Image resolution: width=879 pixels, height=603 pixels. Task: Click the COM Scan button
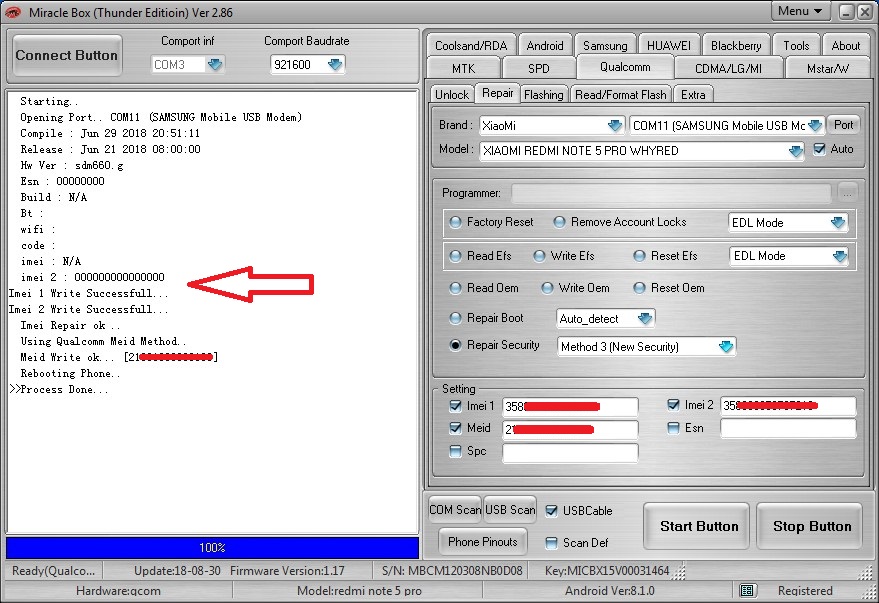(455, 509)
